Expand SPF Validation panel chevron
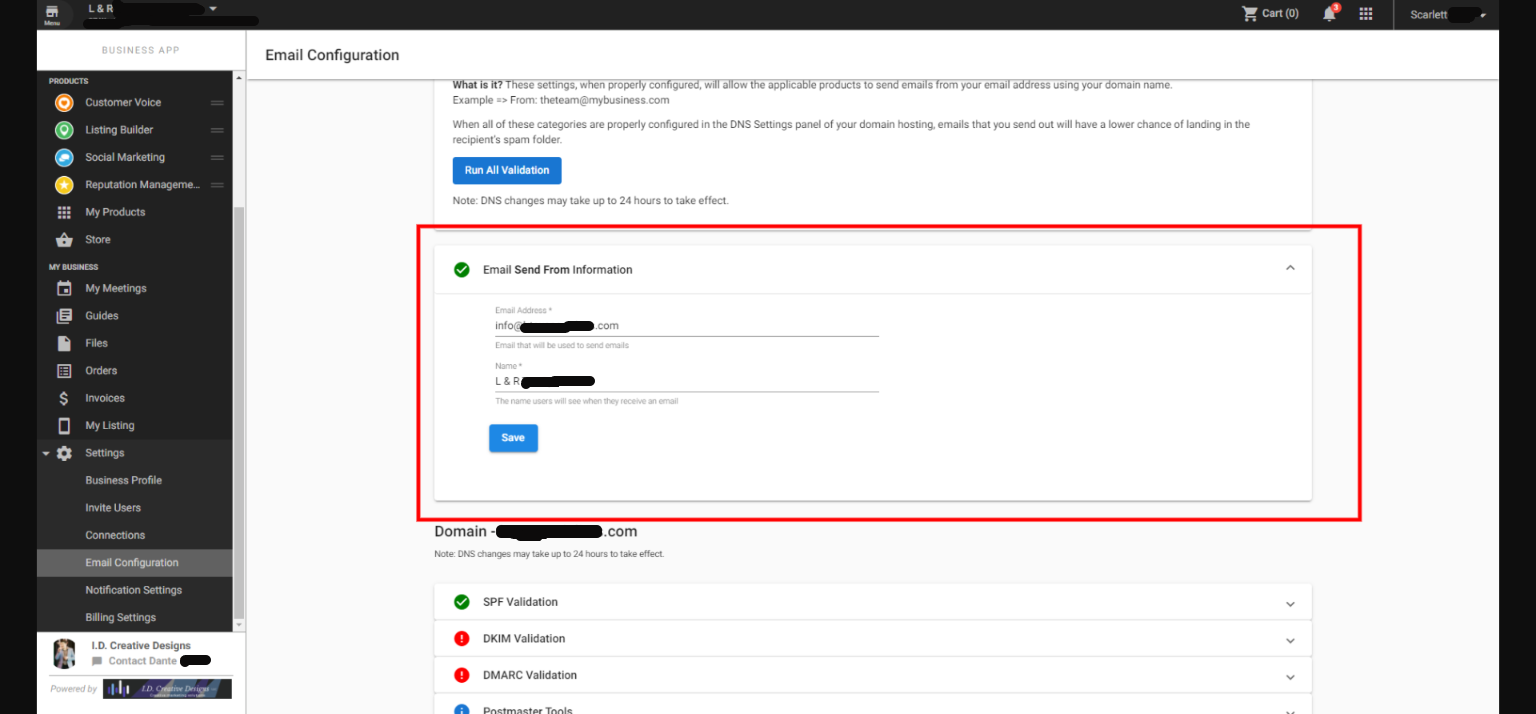The image size is (1536, 714). click(x=1290, y=604)
